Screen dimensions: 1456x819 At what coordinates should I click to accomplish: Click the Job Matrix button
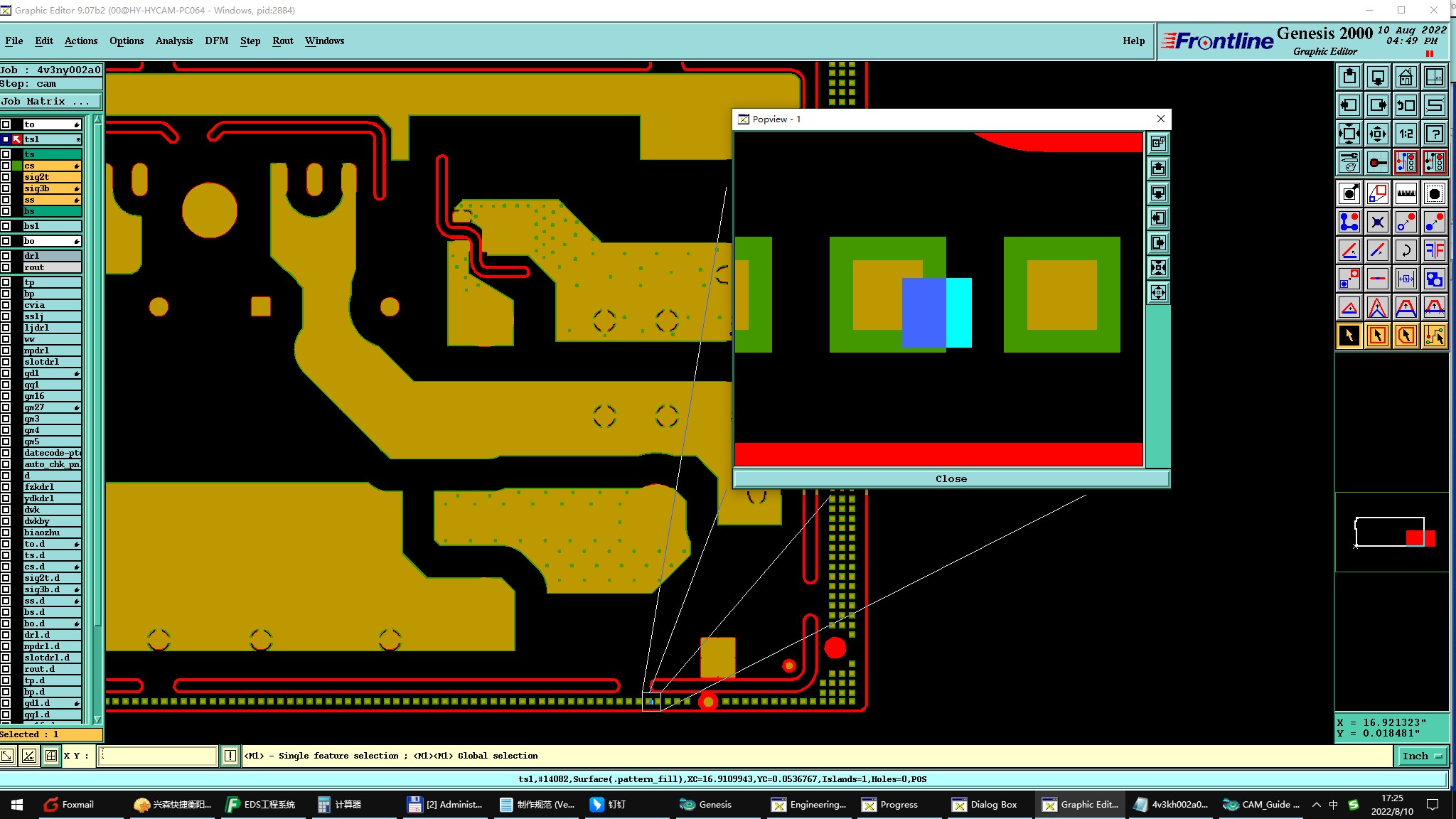pos(50,102)
